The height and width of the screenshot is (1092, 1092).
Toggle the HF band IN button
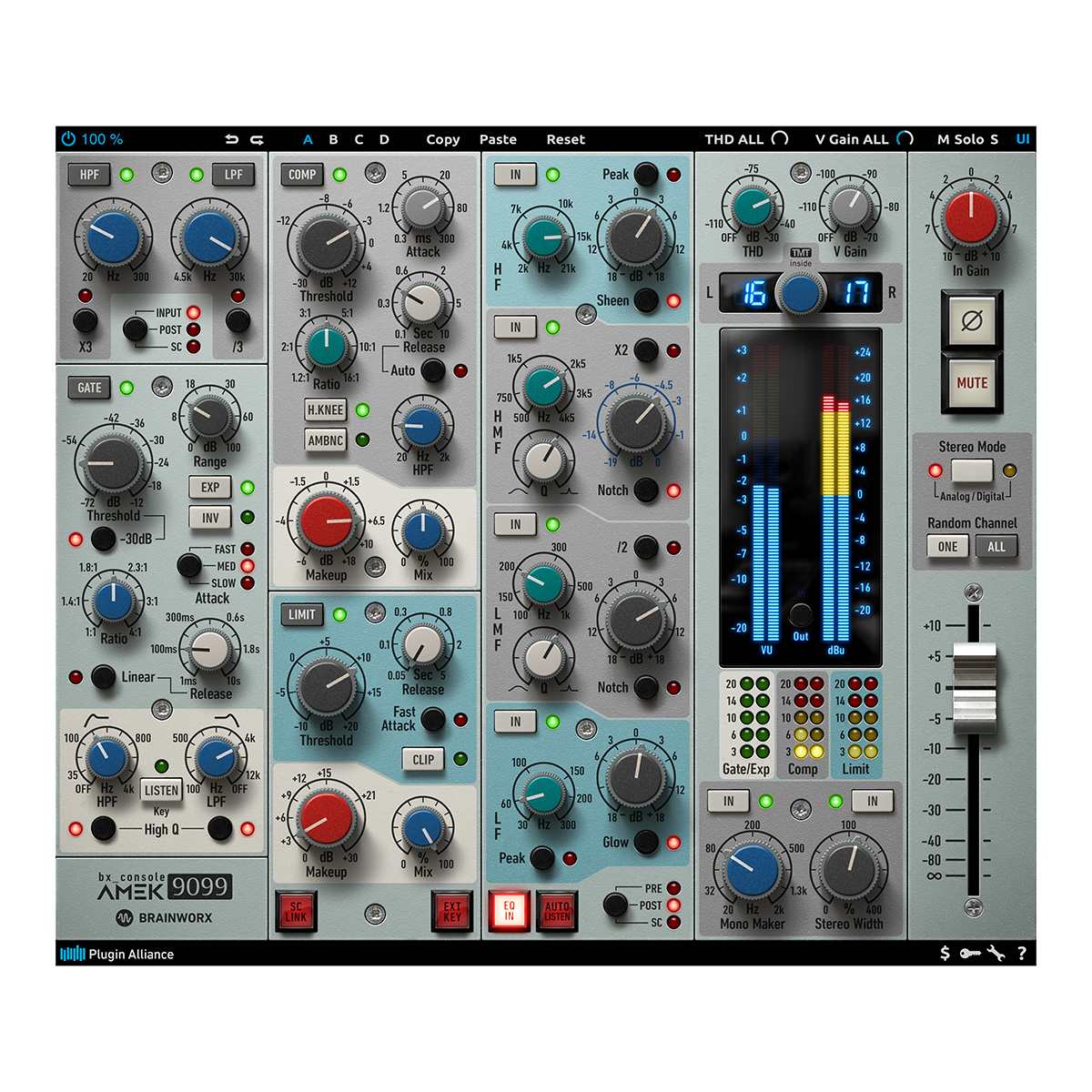point(515,175)
